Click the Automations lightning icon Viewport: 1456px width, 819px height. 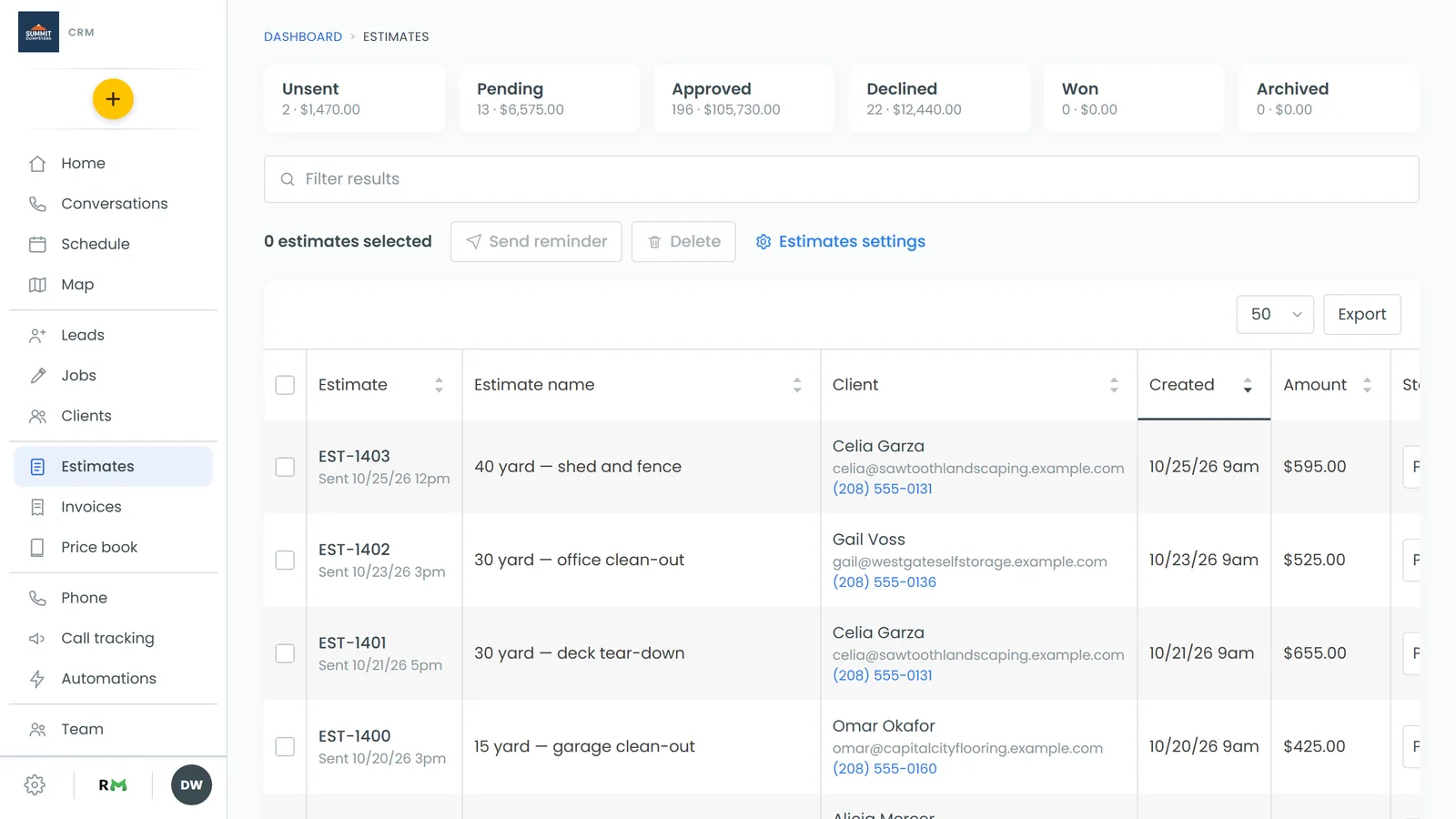pos(37,679)
